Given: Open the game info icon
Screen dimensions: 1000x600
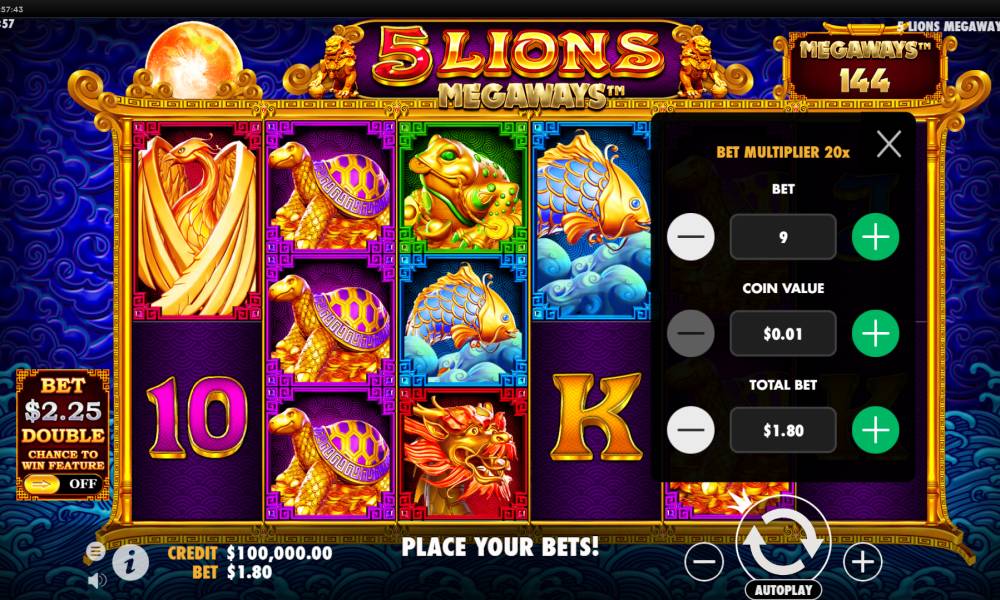Looking at the screenshot, I should (x=131, y=562).
